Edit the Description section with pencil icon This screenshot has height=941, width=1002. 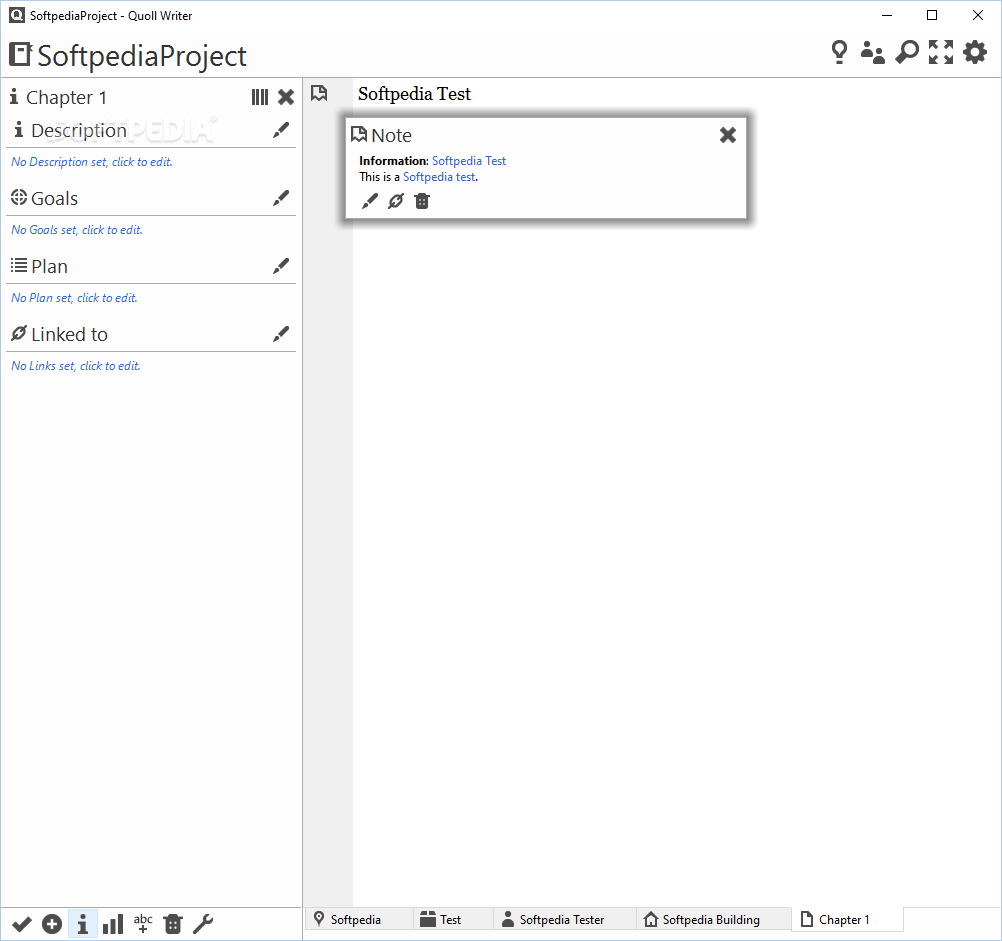click(x=281, y=130)
